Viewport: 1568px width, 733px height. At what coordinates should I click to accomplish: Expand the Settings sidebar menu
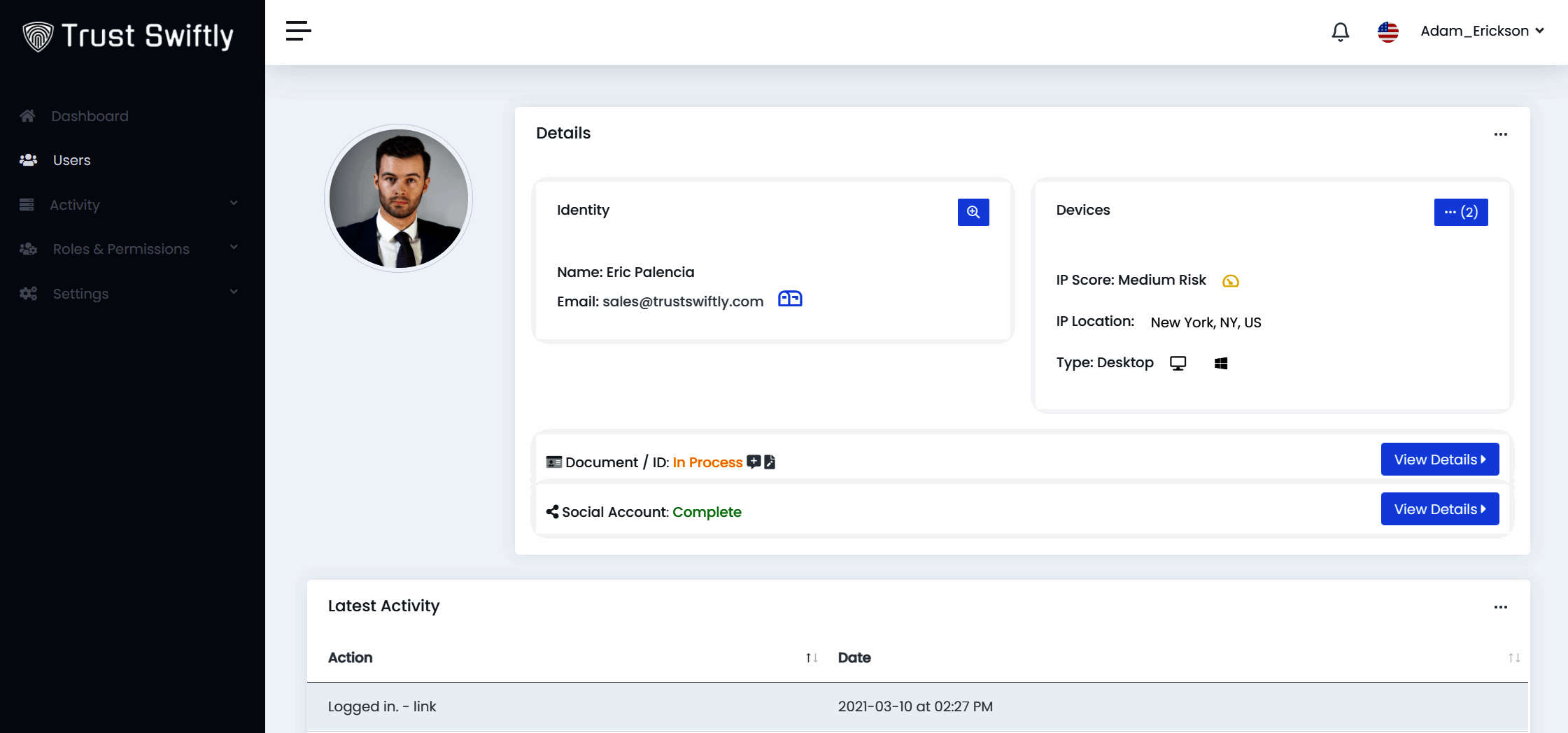pos(129,294)
